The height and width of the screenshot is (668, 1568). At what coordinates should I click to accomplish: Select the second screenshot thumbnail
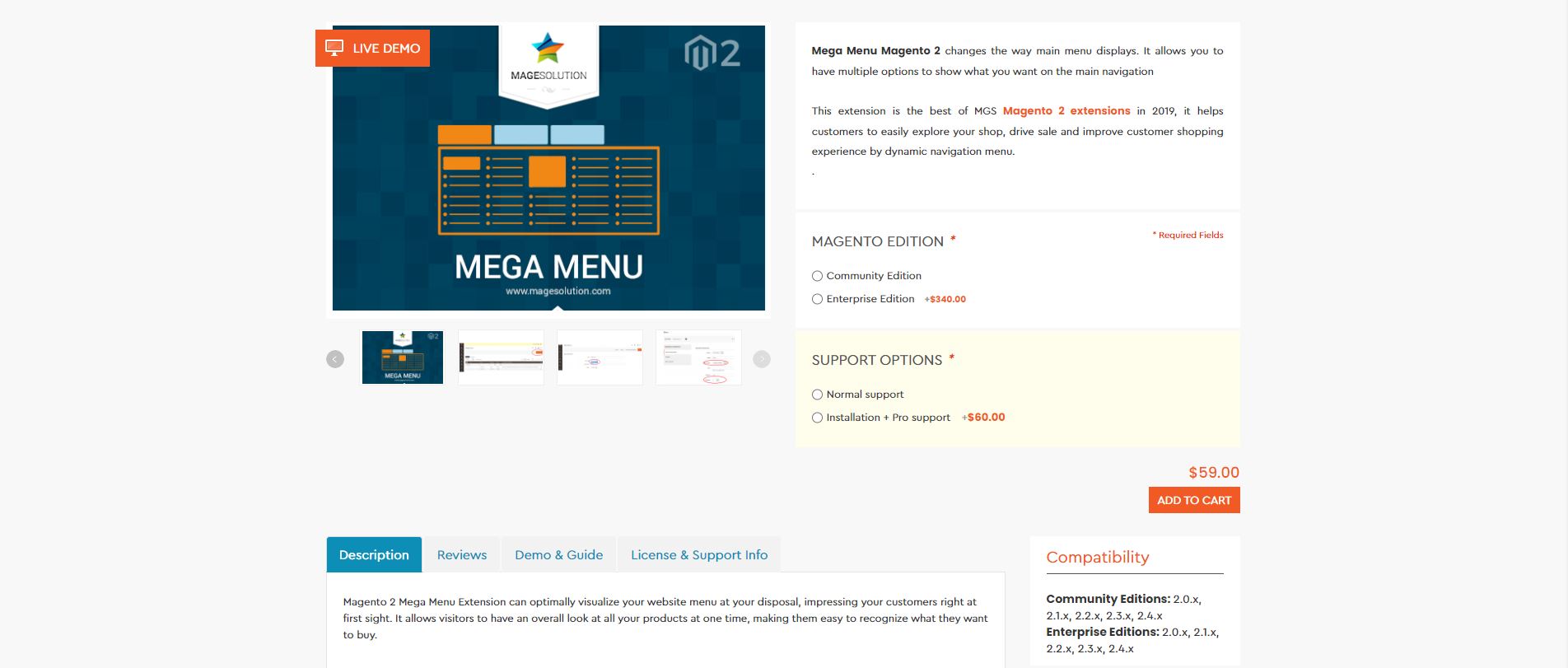pyautogui.click(x=501, y=357)
